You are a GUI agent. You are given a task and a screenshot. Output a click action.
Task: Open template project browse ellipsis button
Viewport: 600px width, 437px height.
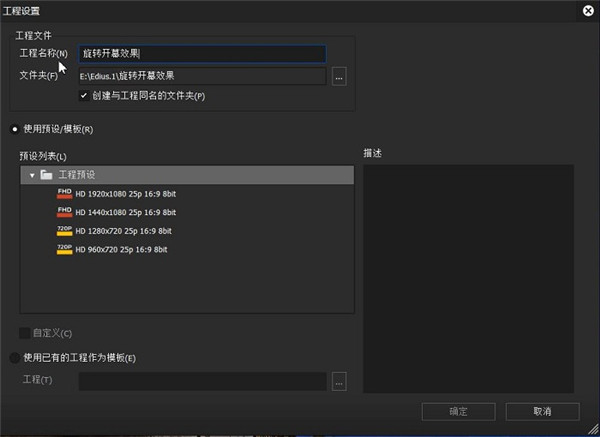point(339,382)
